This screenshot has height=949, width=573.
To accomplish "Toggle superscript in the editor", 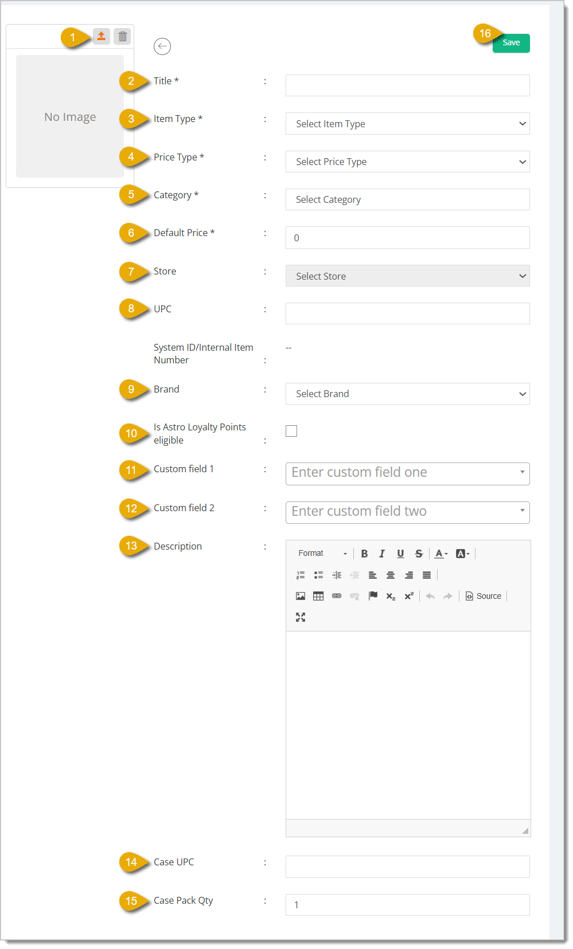I will pyautogui.click(x=409, y=596).
